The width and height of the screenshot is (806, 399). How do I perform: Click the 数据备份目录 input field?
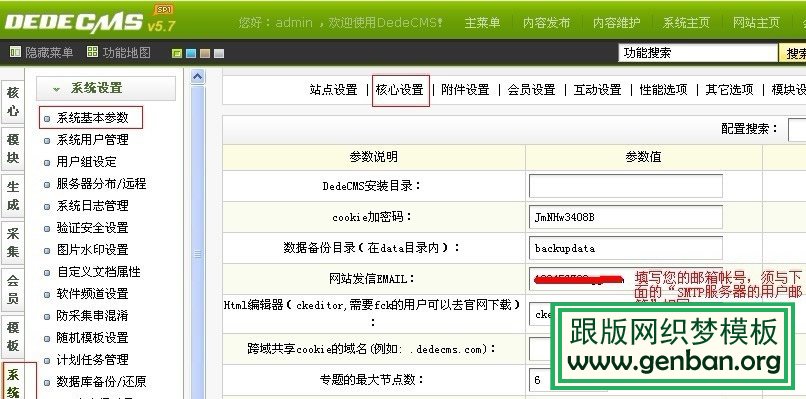(x=626, y=248)
